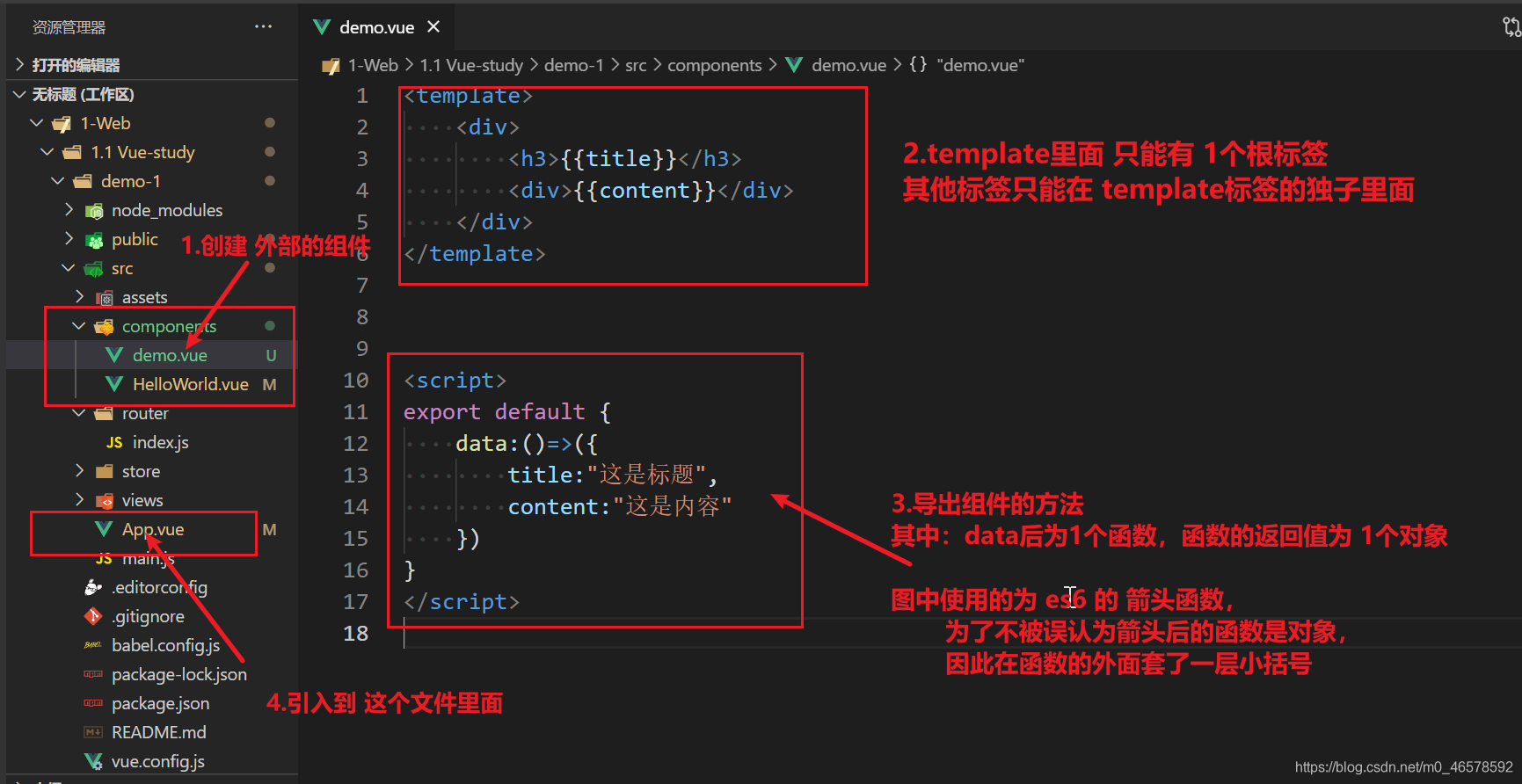The height and width of the screenshot is (784, 1522).
Task: Click the markdown icon beside README.md
Action: (93, 732)
